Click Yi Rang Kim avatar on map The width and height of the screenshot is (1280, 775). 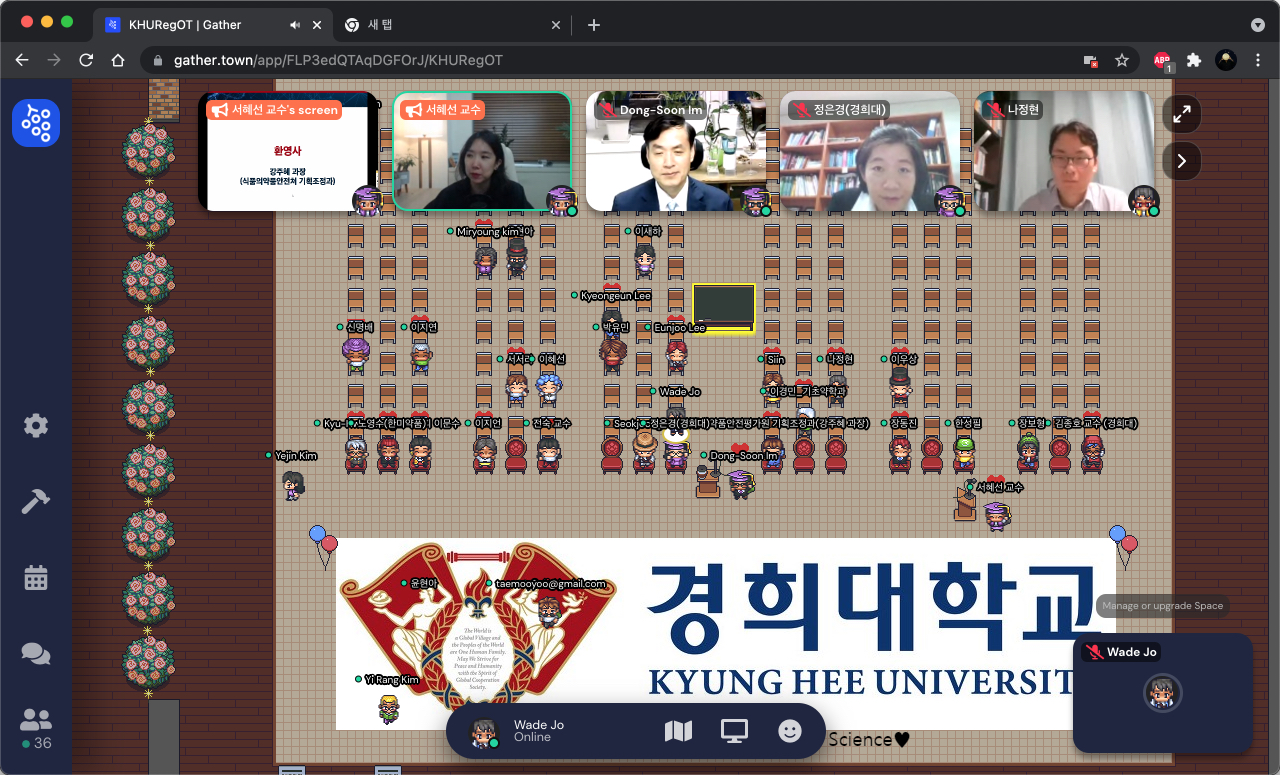click(x=389, y=709)
